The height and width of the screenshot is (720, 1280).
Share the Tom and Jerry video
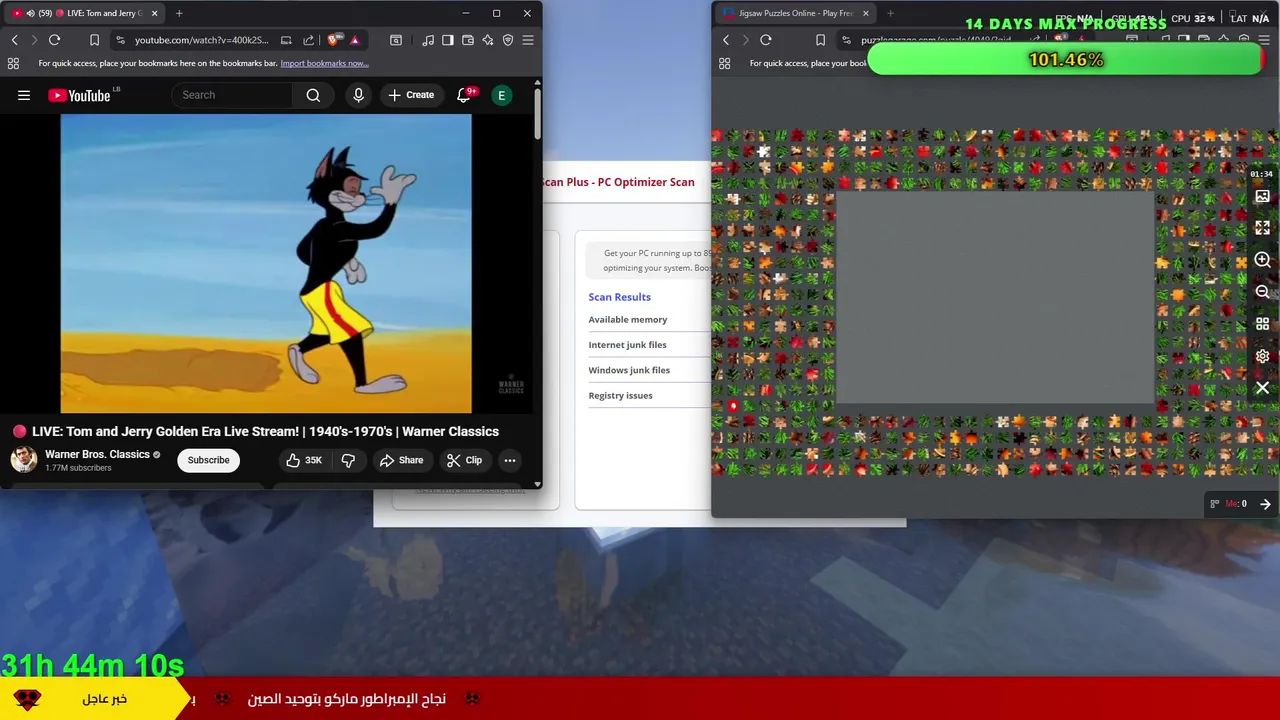coord(401,460)
